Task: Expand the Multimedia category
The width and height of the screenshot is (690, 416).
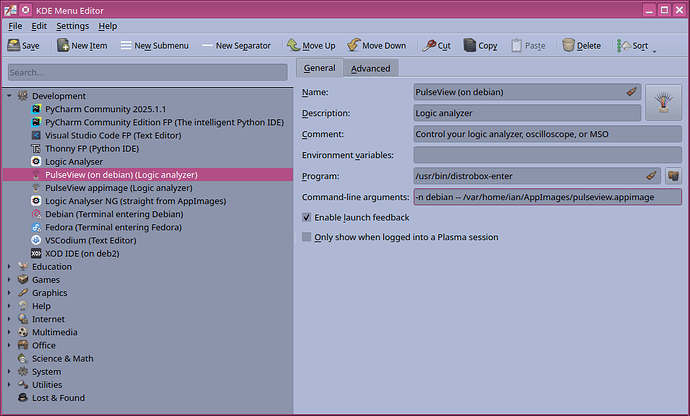Action: pyautogui.click(x=9, y=332)
